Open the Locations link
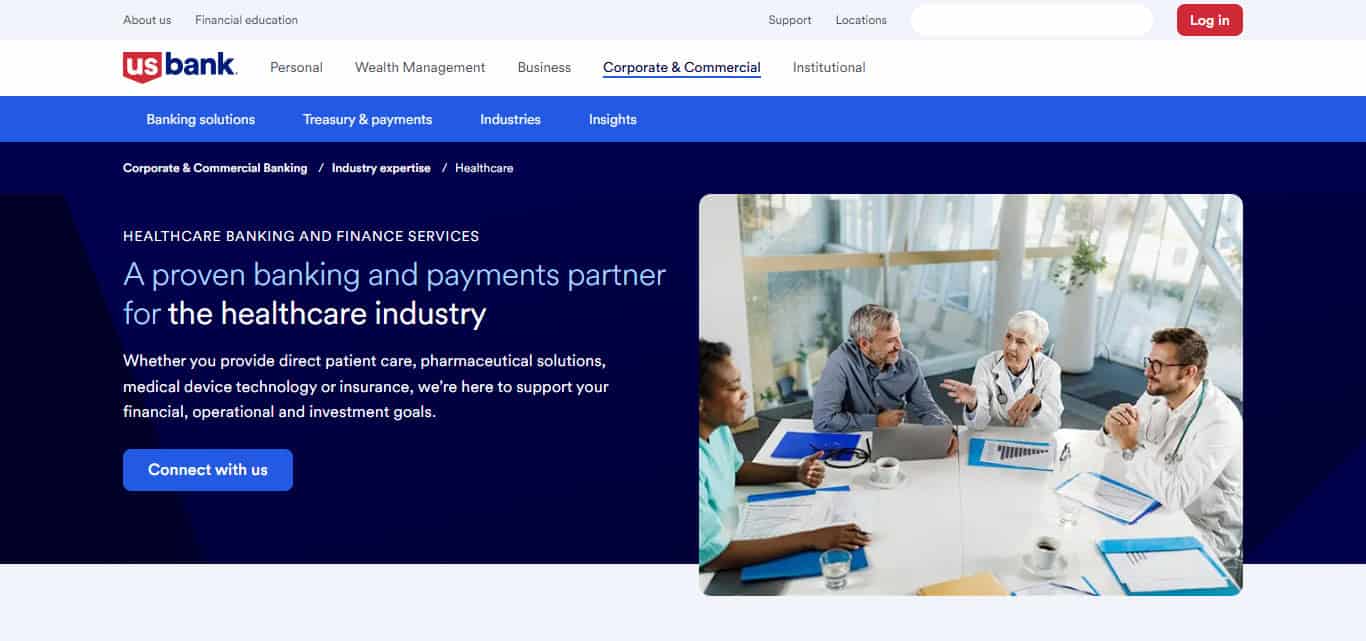 [861, 20]
